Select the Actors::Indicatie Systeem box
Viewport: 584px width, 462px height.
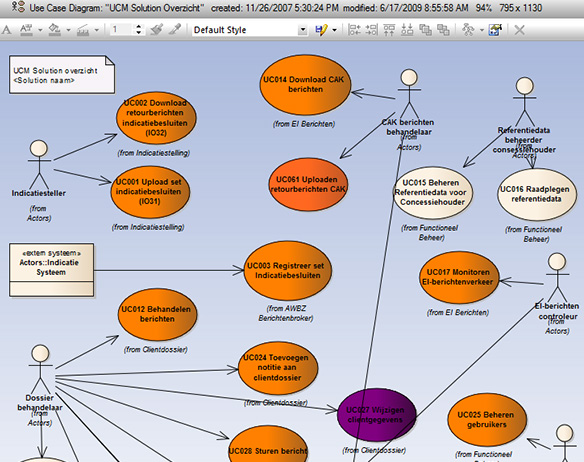coord(51,270)
